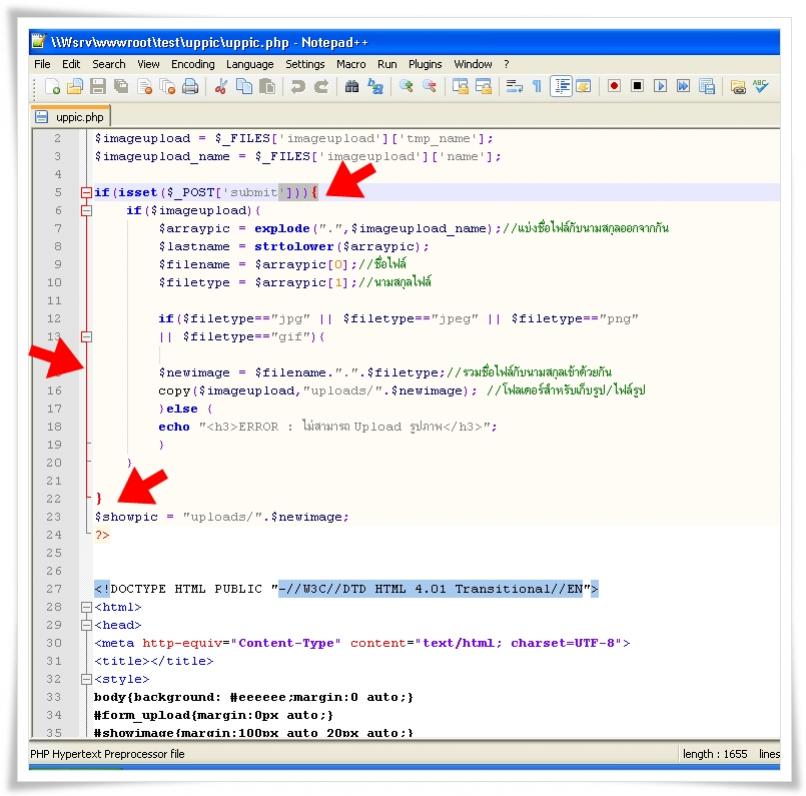Open the View menu
Screen dimensions: 806x796
coord(148,64)
